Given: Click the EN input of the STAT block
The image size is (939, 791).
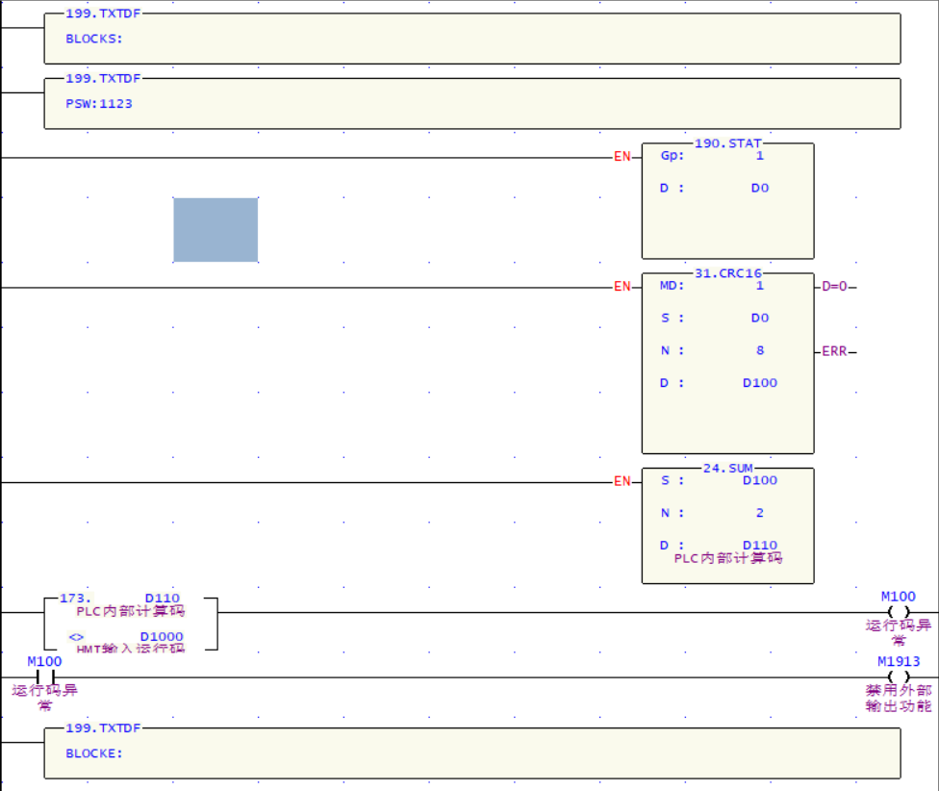Looking at the screenshot, I should click(622, 157).
